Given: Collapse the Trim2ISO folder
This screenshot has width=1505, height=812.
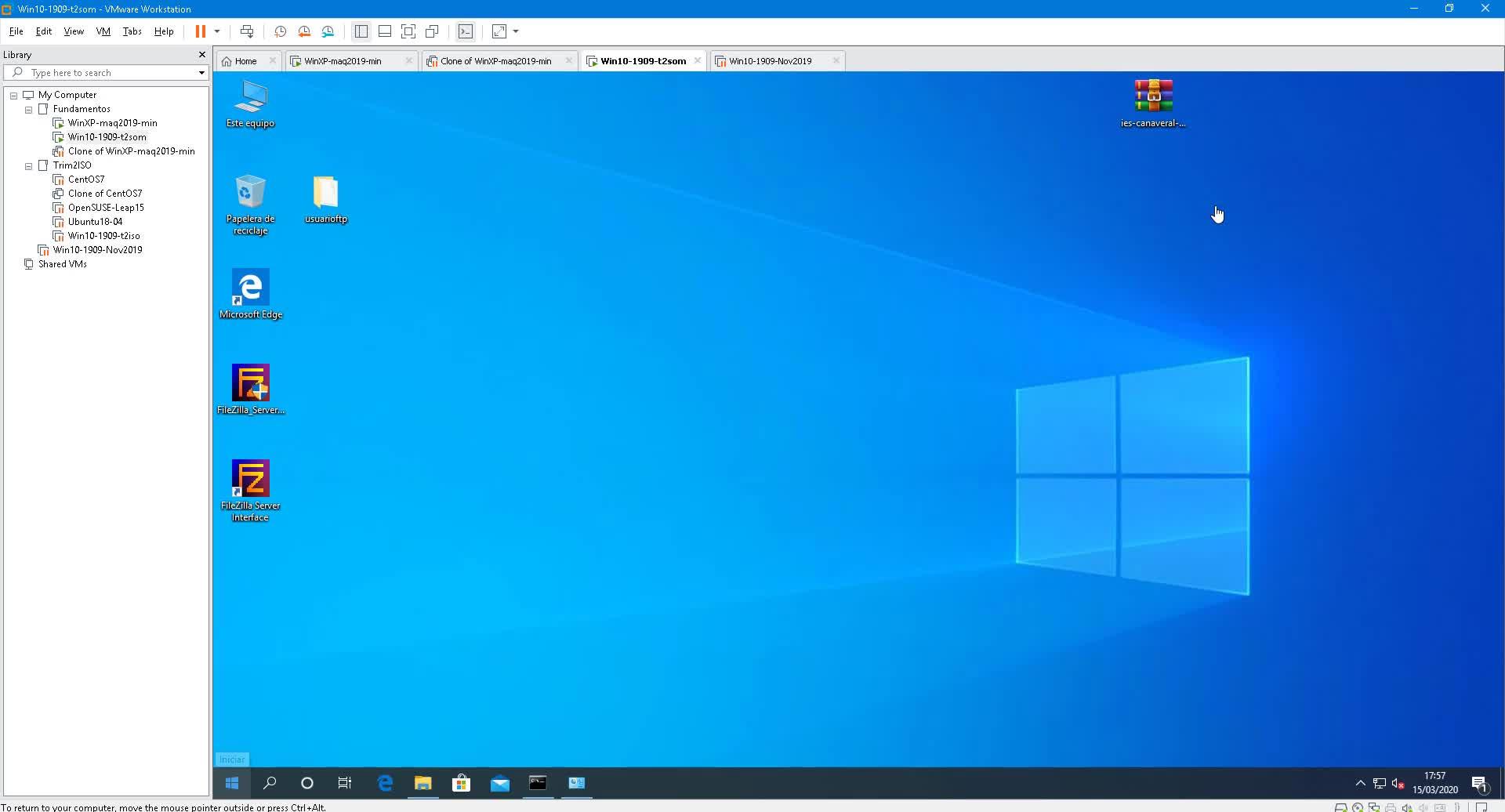Looking at the screenshot, I should pos(28,166).
